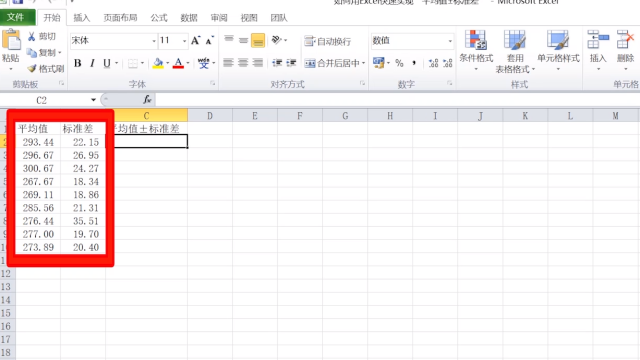Expand font color dropdown arrow
This screenshot has width=640, height=360.
click(x=188, y=63)
